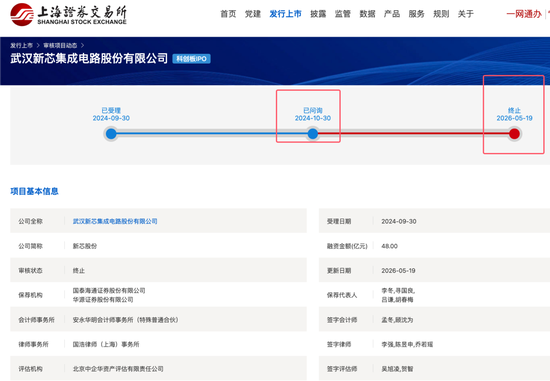Click the 律师事务所 field label
The image size is (550, 381).
click(33, 344)
